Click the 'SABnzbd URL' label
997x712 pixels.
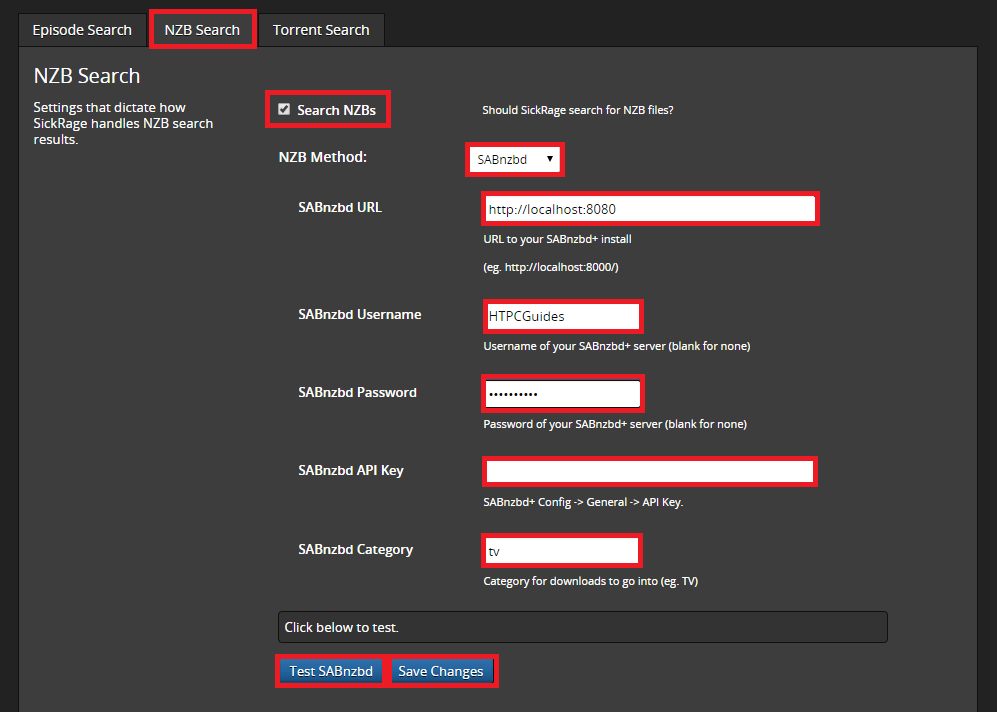(x=340, y=208)
